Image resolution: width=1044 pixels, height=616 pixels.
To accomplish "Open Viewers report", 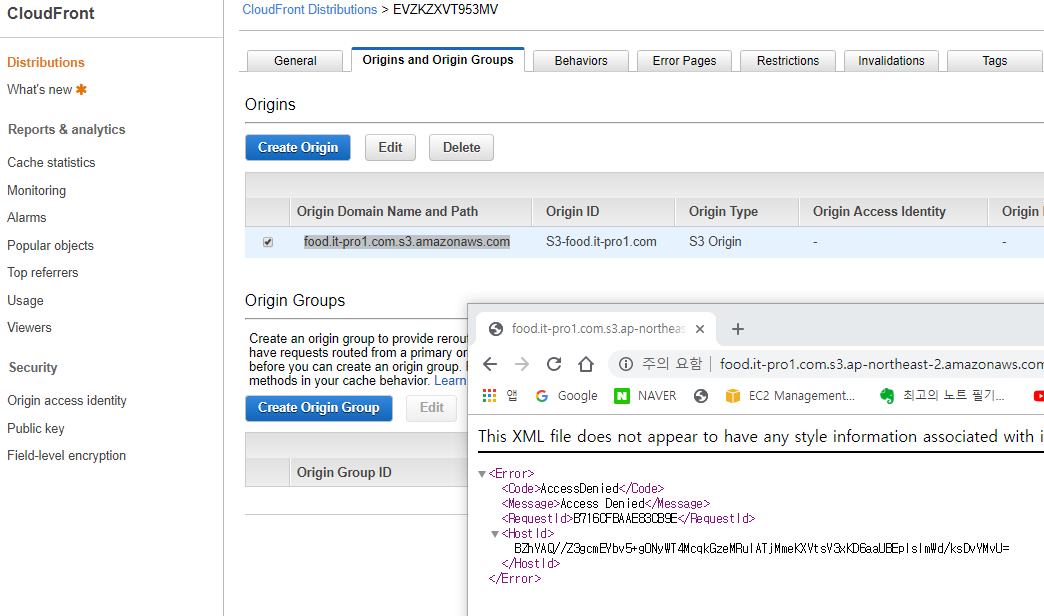I will pos(29,327).
